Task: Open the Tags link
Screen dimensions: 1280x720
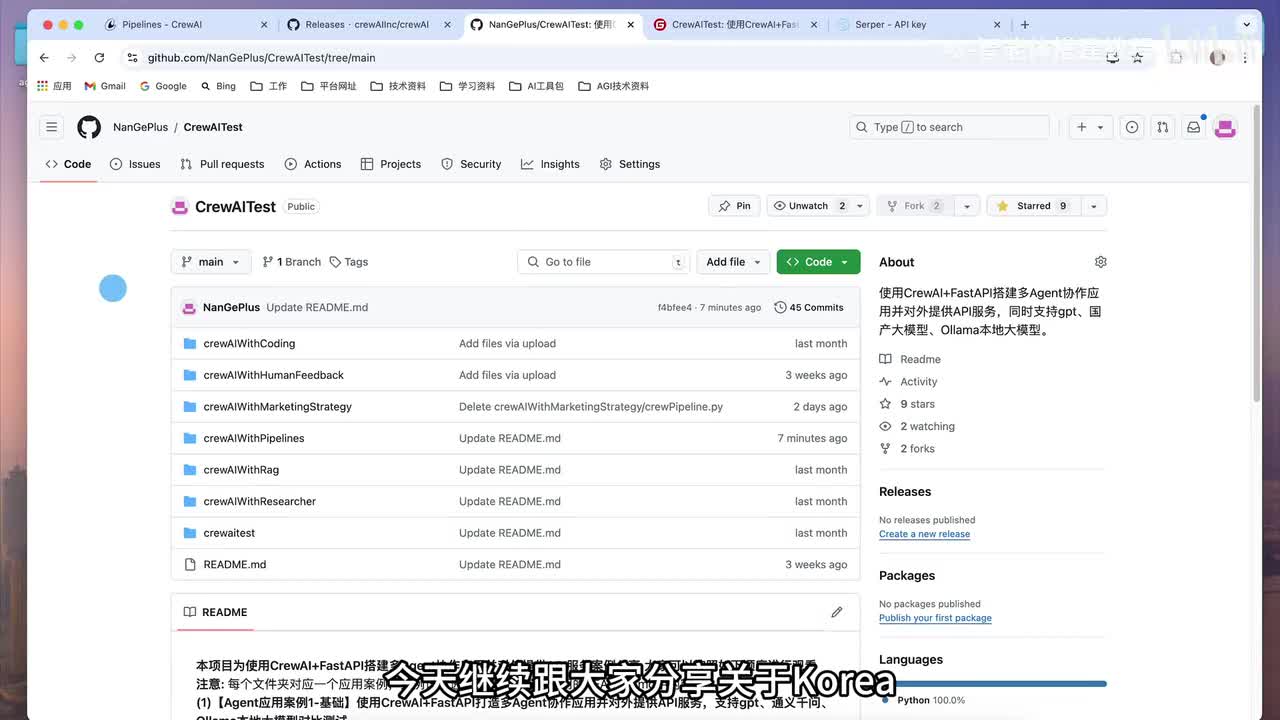Action: (x=349, y=262)
